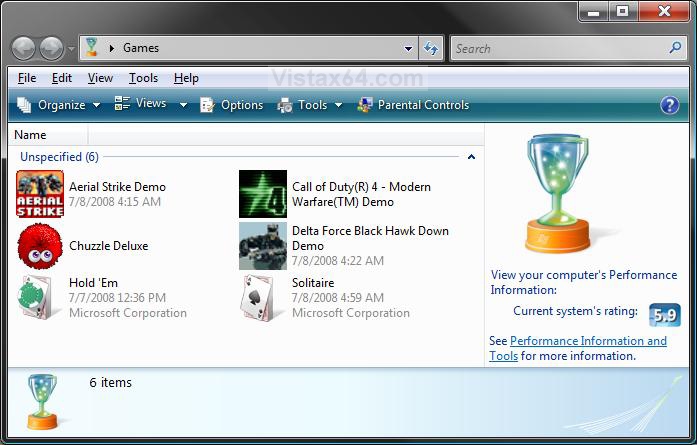Click the Organize toolbar icon
Viewport: 697px width, 445px height.
[x=24, y=105]
